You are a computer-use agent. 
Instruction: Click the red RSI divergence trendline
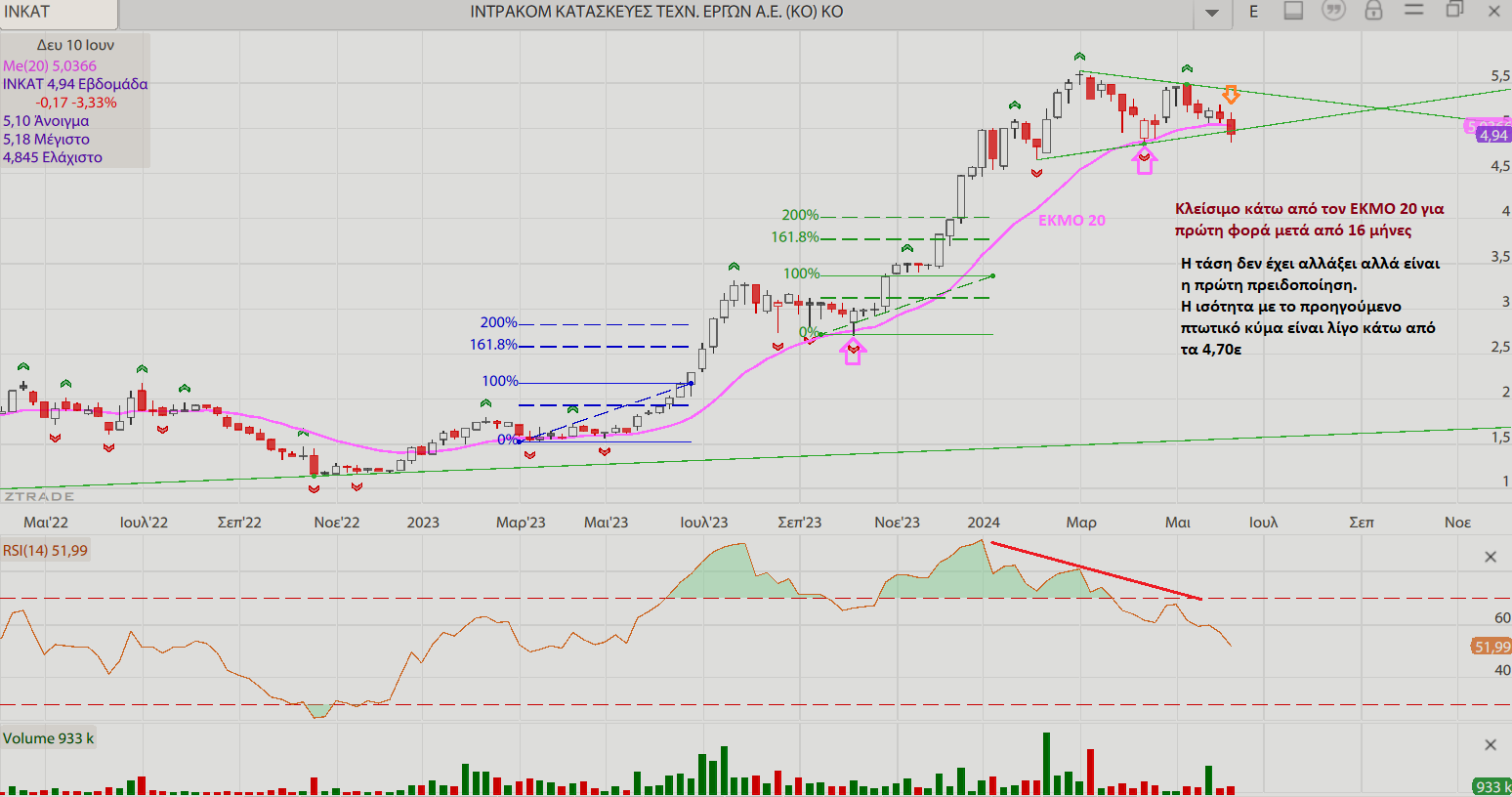[1096, 570]
